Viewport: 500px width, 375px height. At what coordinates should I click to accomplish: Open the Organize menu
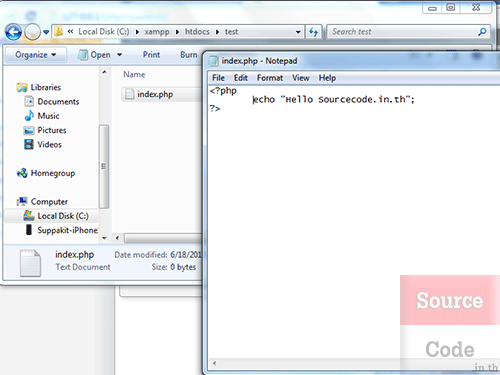tap(35, 55)
